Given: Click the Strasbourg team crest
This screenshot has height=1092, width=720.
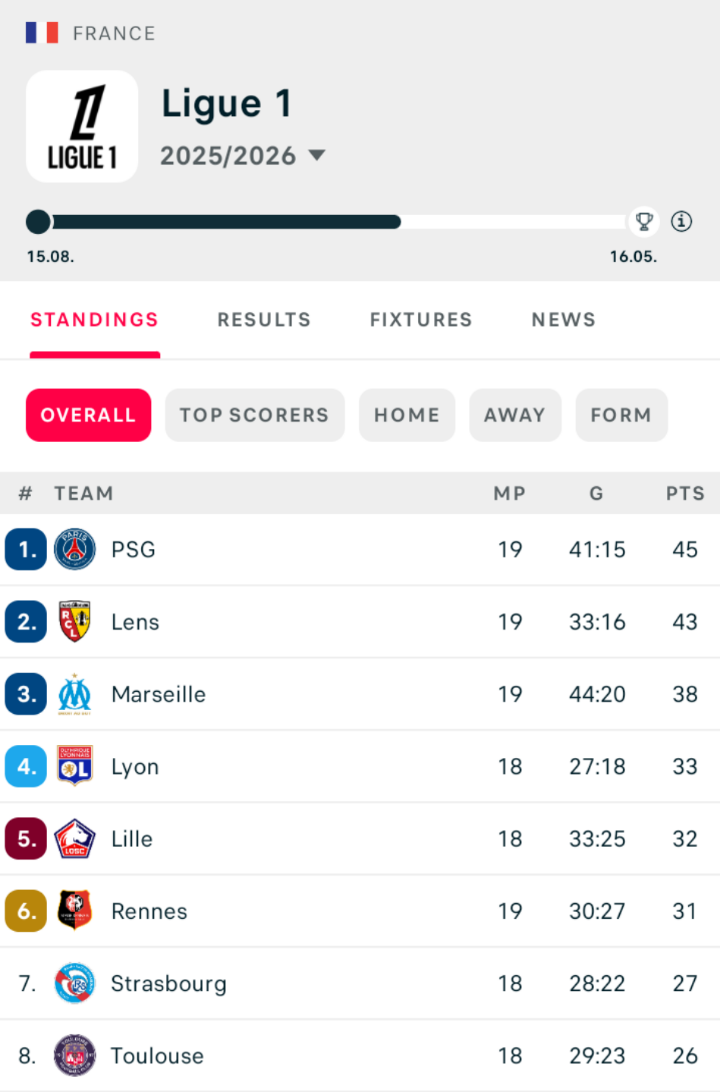Looking at the screenshot, I should click(x=72, y=983).
